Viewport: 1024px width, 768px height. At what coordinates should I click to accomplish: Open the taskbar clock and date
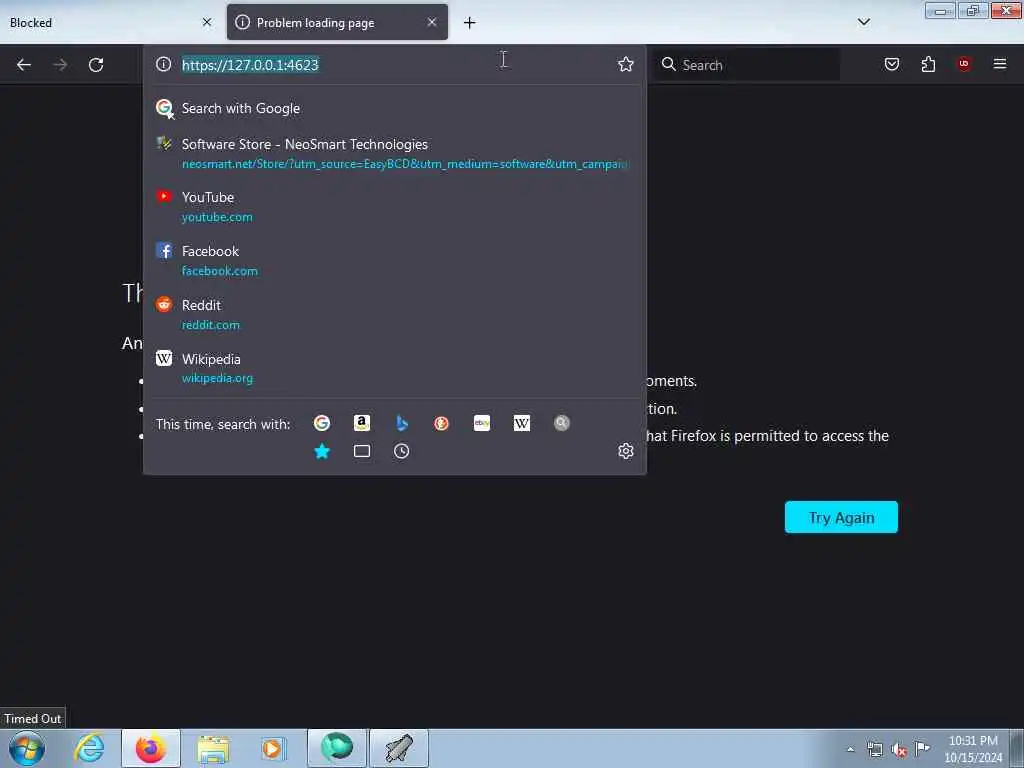pos(973,749)
